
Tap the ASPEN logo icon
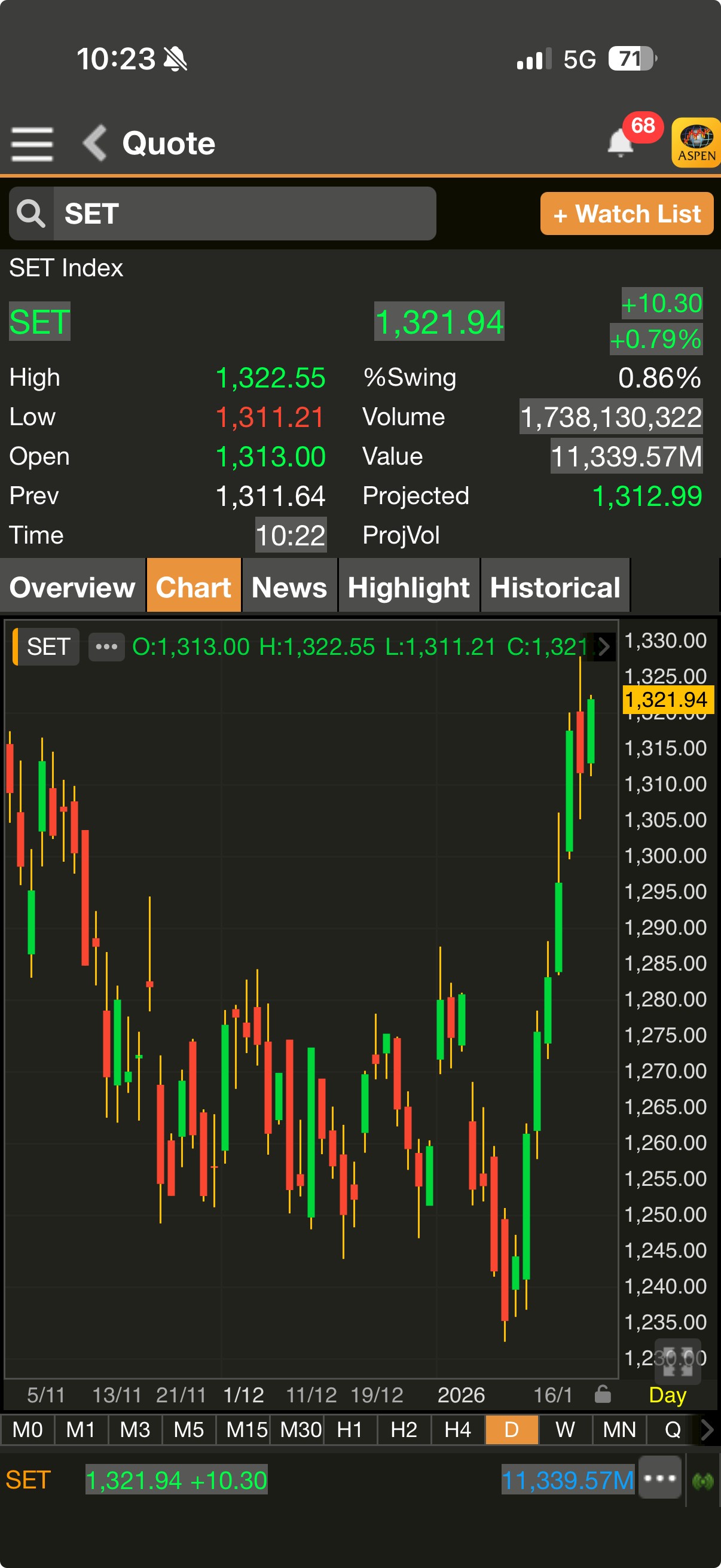point(696,143)
